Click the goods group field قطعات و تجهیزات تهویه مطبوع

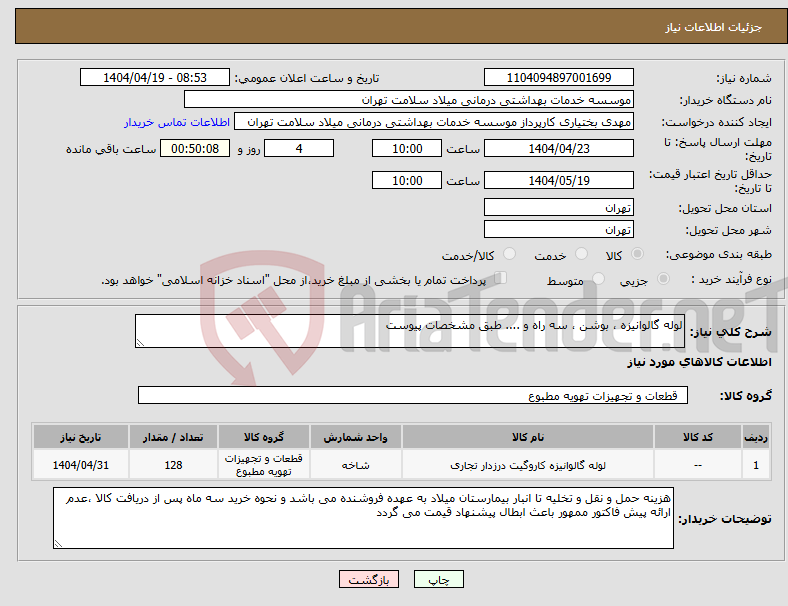(413, 395)
